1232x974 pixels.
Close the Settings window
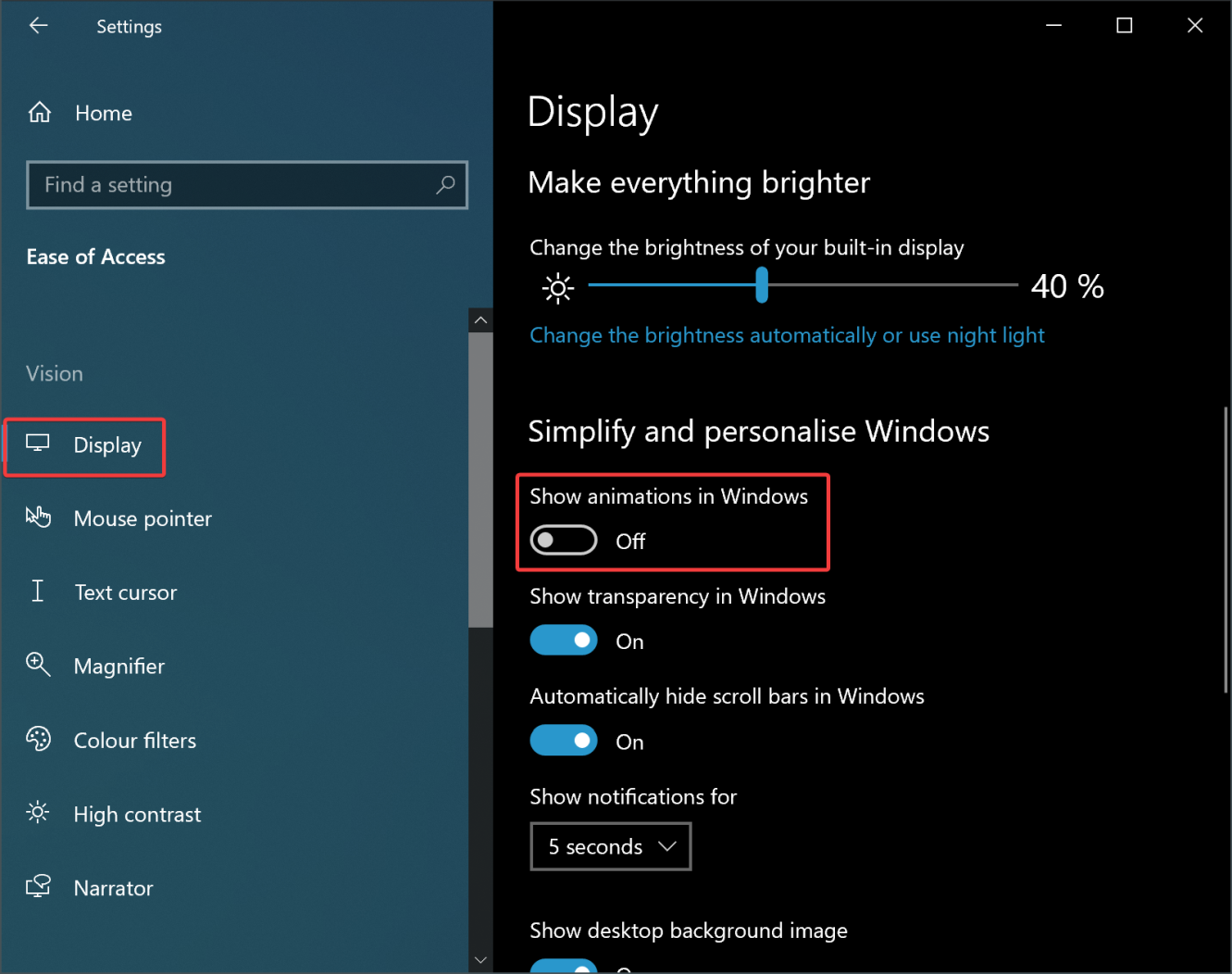point(1195,26)
